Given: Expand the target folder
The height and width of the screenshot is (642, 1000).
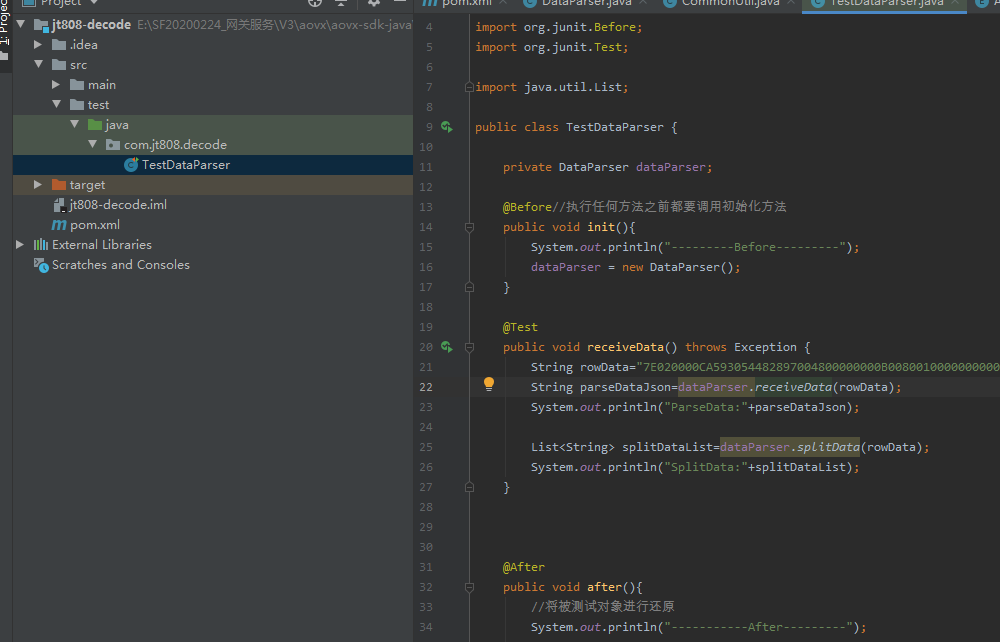Looking at the screenshot, I should [x=38, y=185].
